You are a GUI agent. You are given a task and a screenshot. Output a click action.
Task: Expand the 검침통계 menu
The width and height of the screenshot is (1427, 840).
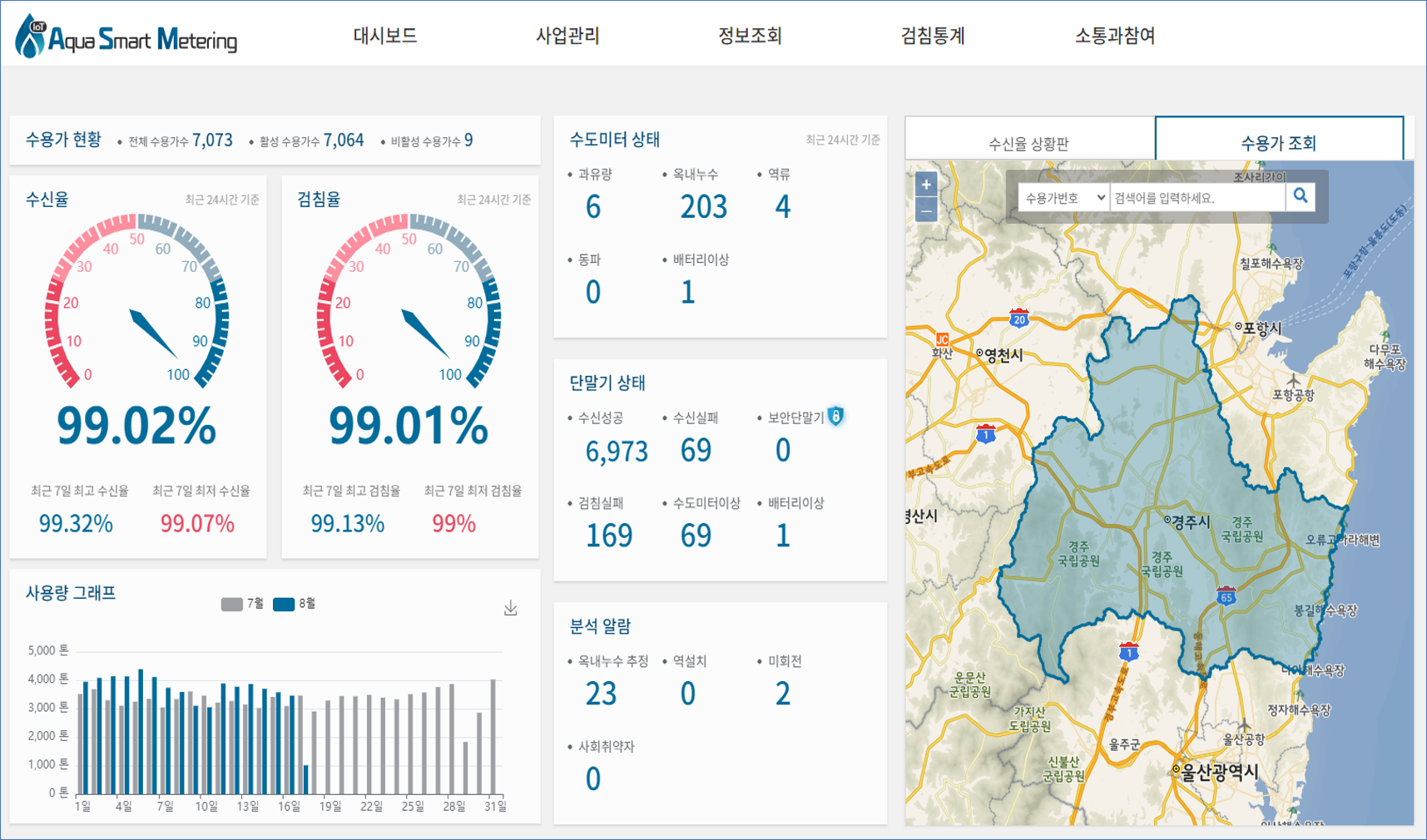click(x=933, y=36)
